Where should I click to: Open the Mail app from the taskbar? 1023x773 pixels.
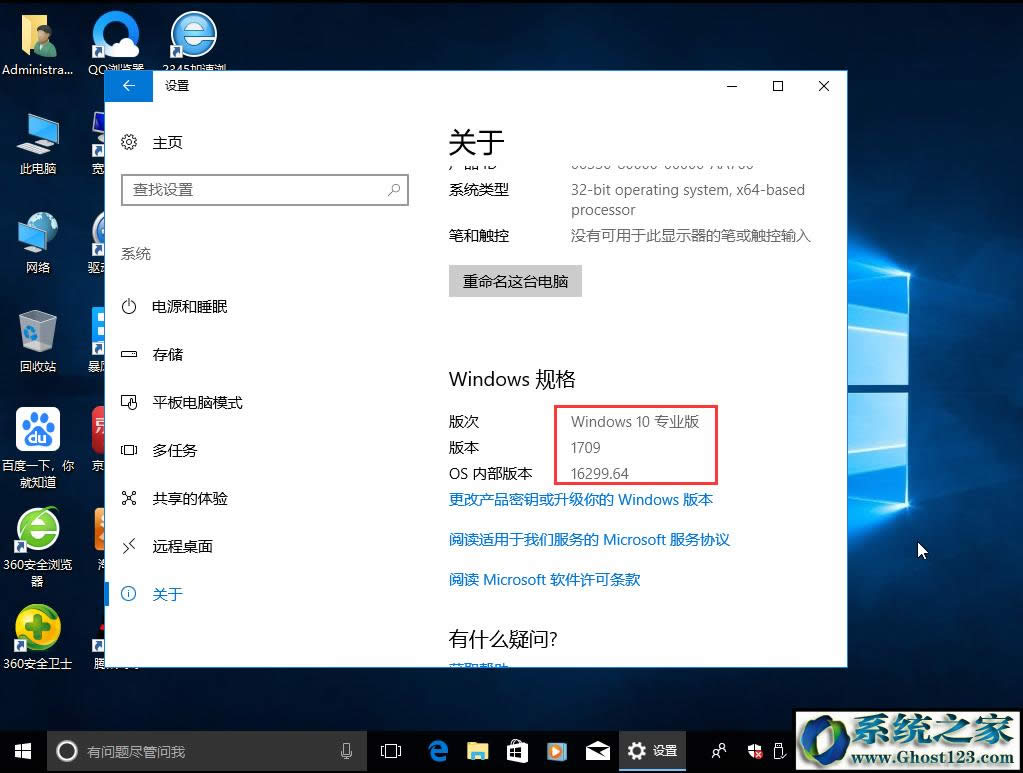pos(597,751)
